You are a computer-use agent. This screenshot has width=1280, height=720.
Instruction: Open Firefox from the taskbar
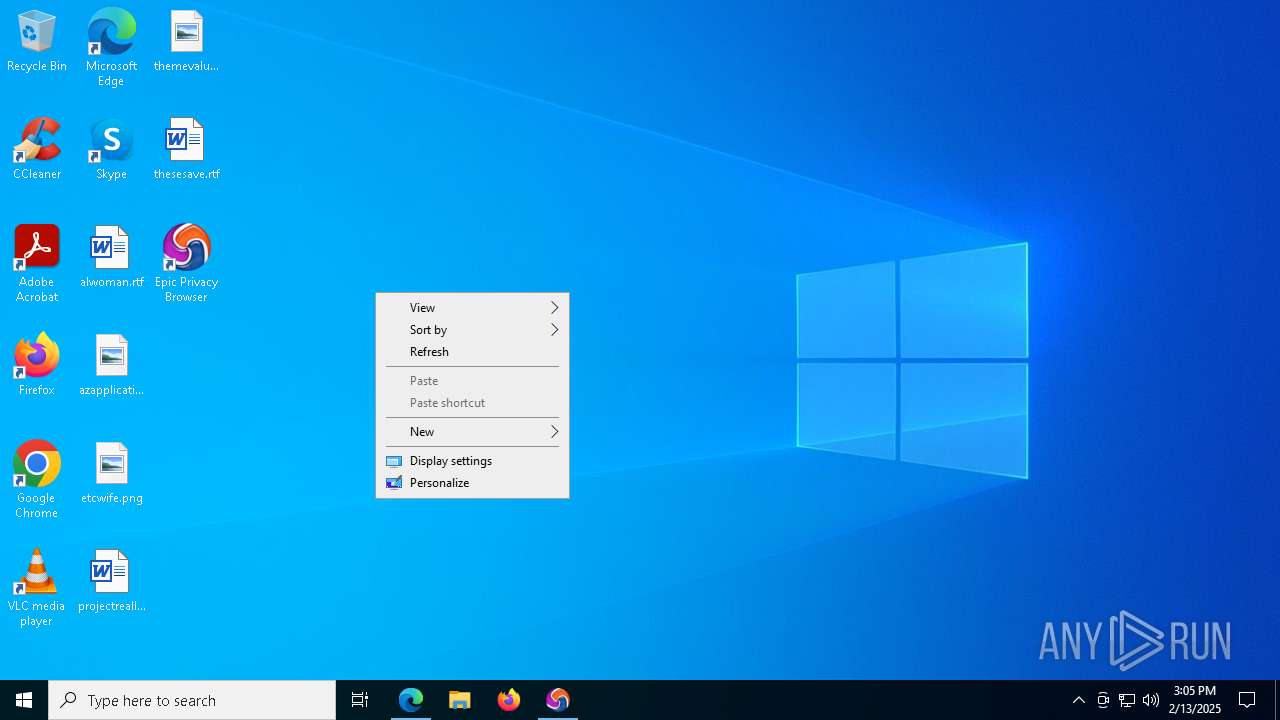tap(509, 700)
